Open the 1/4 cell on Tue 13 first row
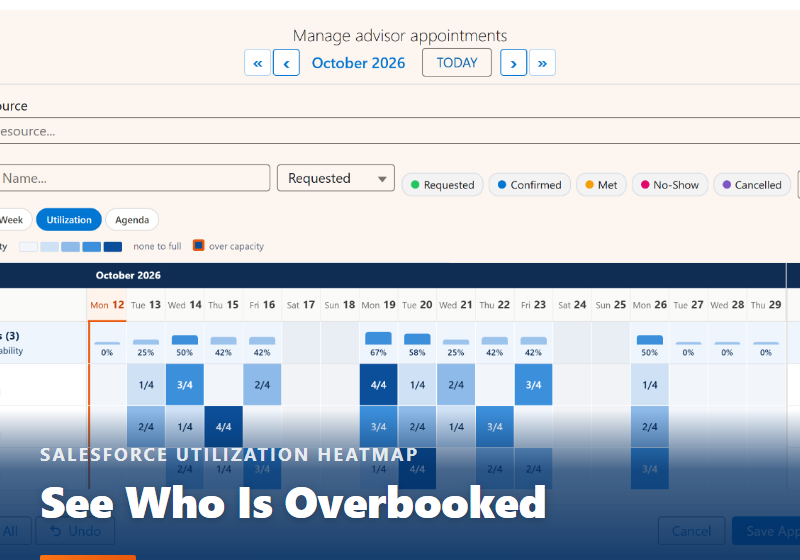Screen dimensions: 800x560 [146, 385]
